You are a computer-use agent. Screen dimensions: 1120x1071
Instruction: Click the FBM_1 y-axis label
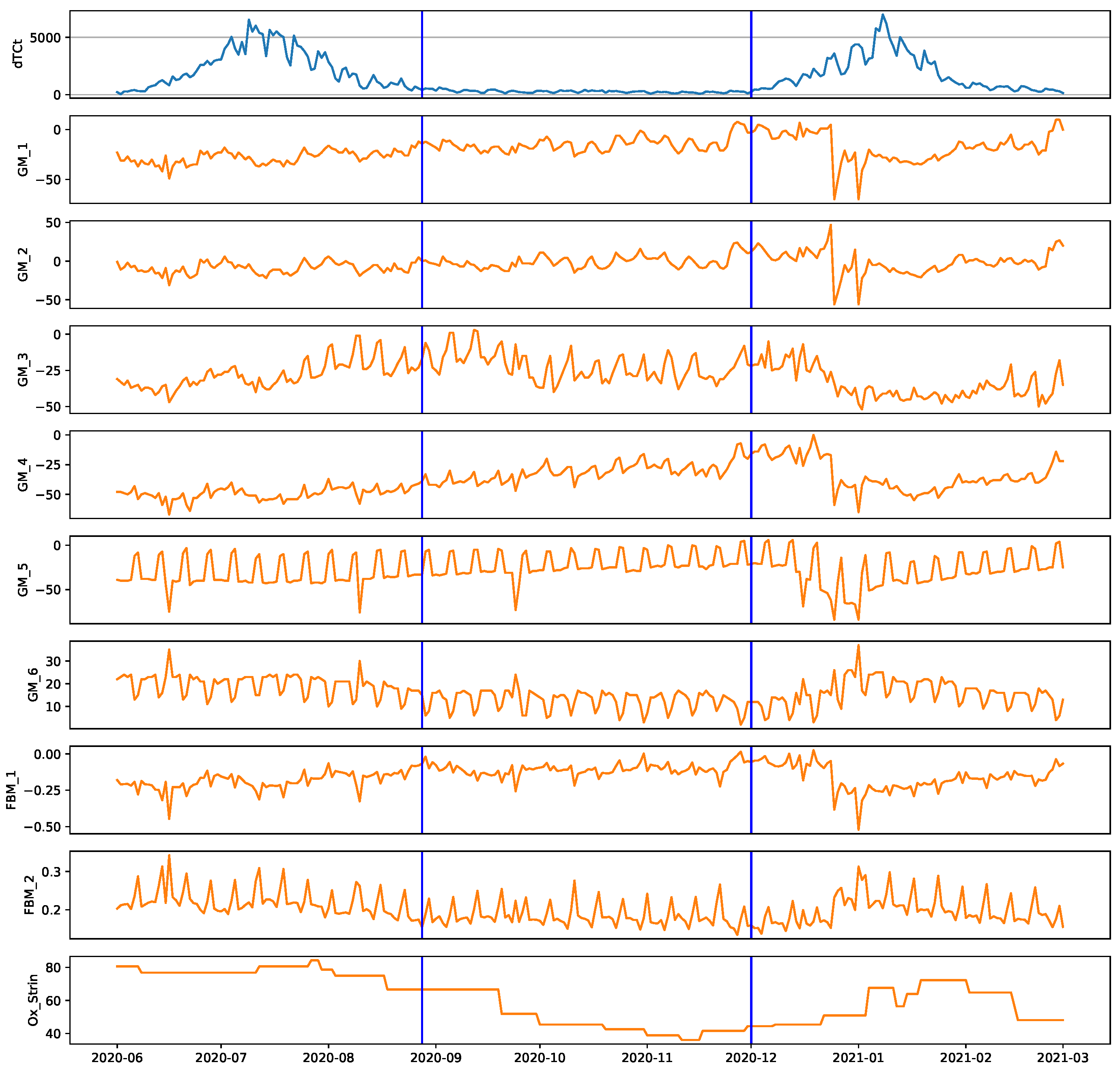tap(11, 790)
